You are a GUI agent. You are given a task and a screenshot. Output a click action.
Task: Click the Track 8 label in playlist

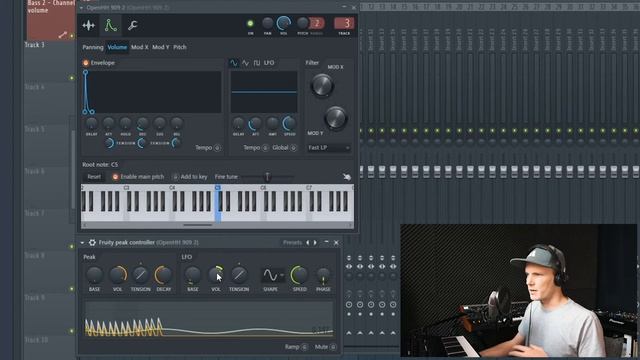(35, 256)
